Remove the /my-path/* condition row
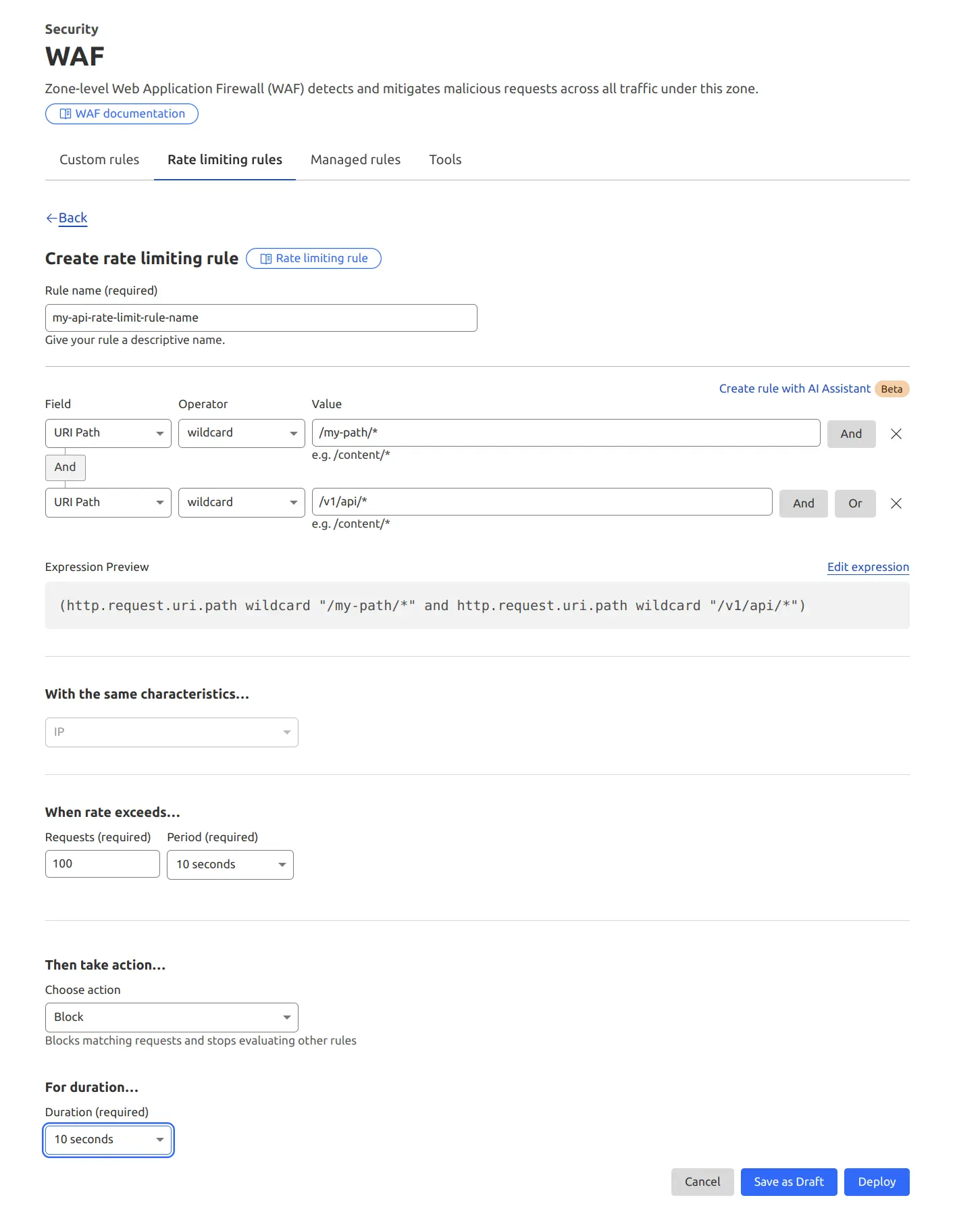The image size is (980, 1227). pos(896,434)
